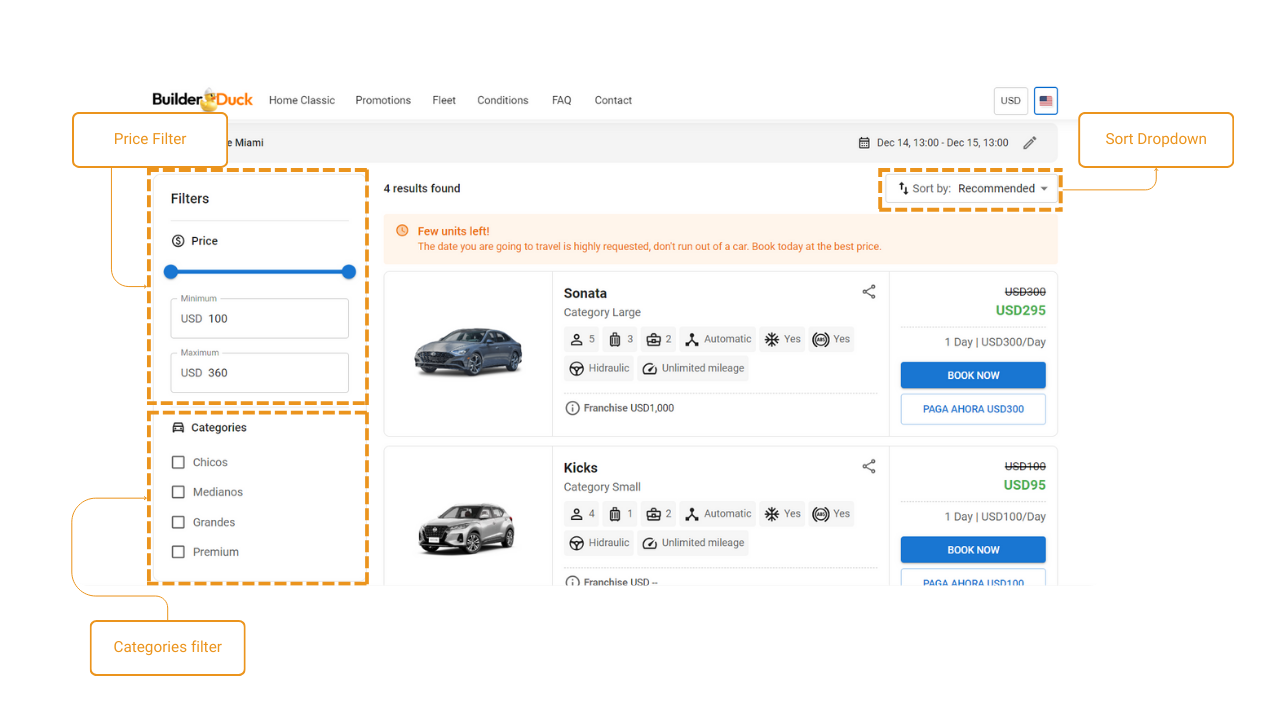Image resolution: width=1280 pixels, height=720 pixels.
Task: Select the Grandes category checkbox
Action: click(x=178, y=522)
